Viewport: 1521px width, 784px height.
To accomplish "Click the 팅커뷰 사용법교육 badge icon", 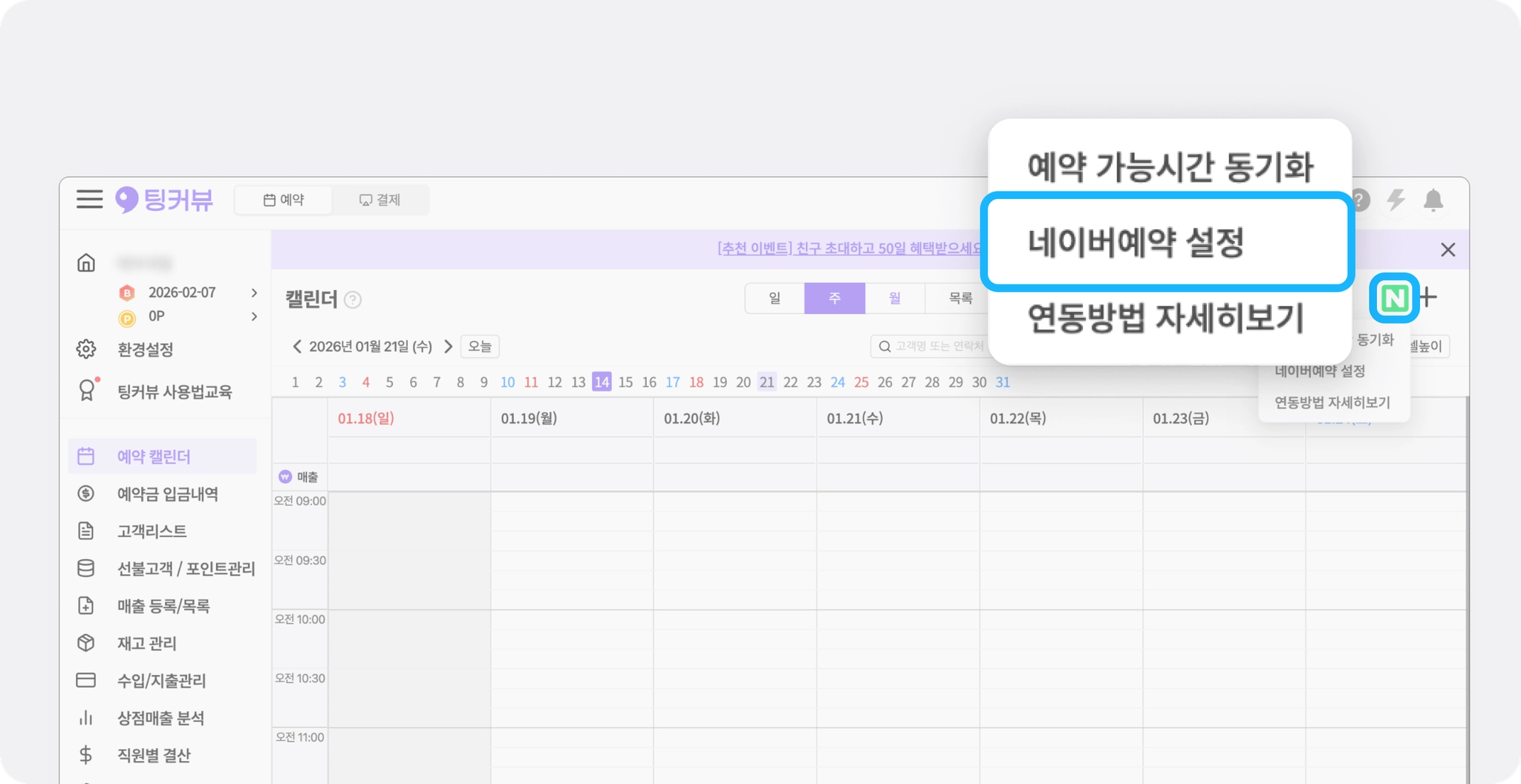I will pos(87,390).
